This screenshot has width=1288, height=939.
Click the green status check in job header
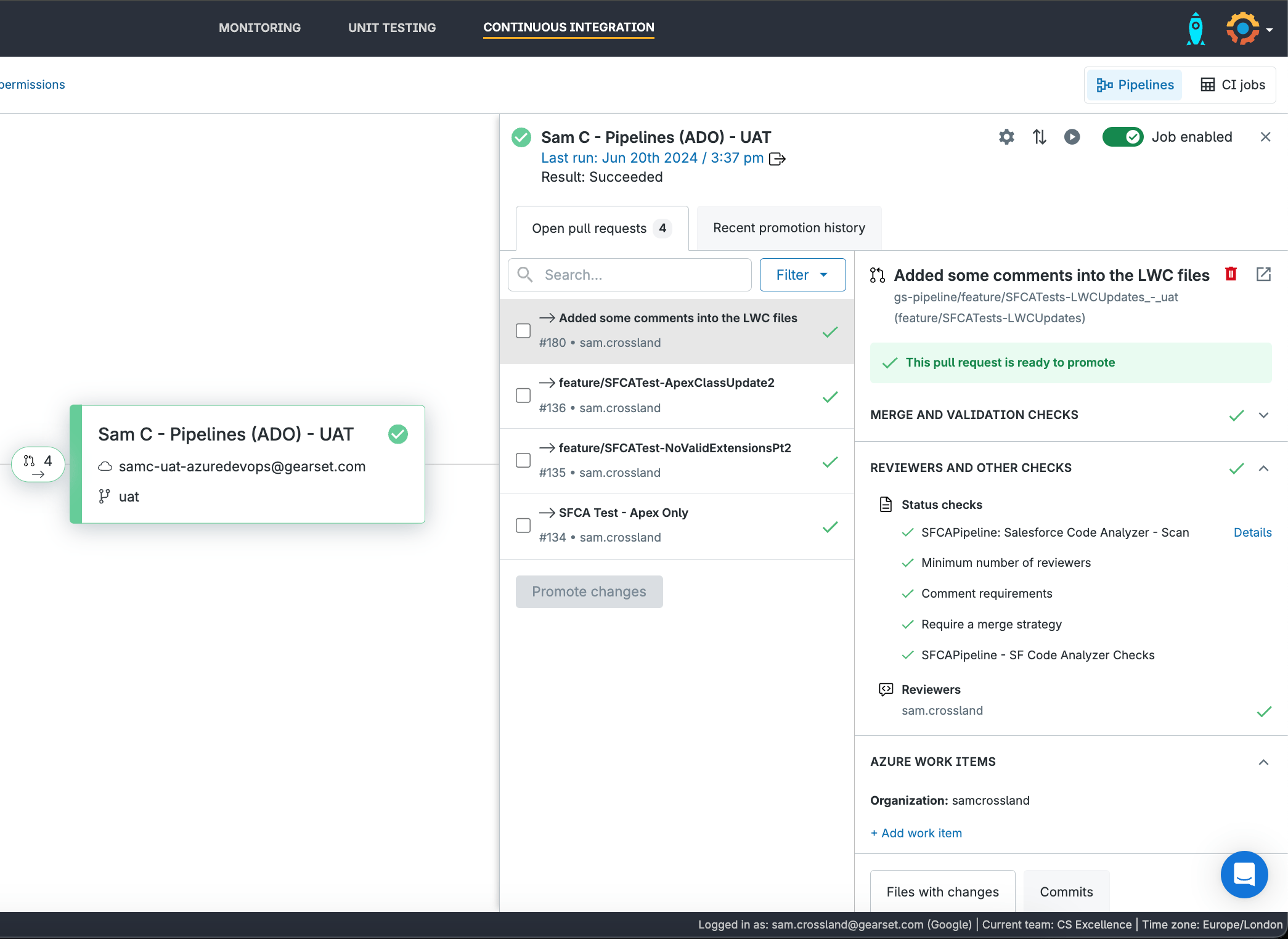pyautogui.click(x=521, y=137)
